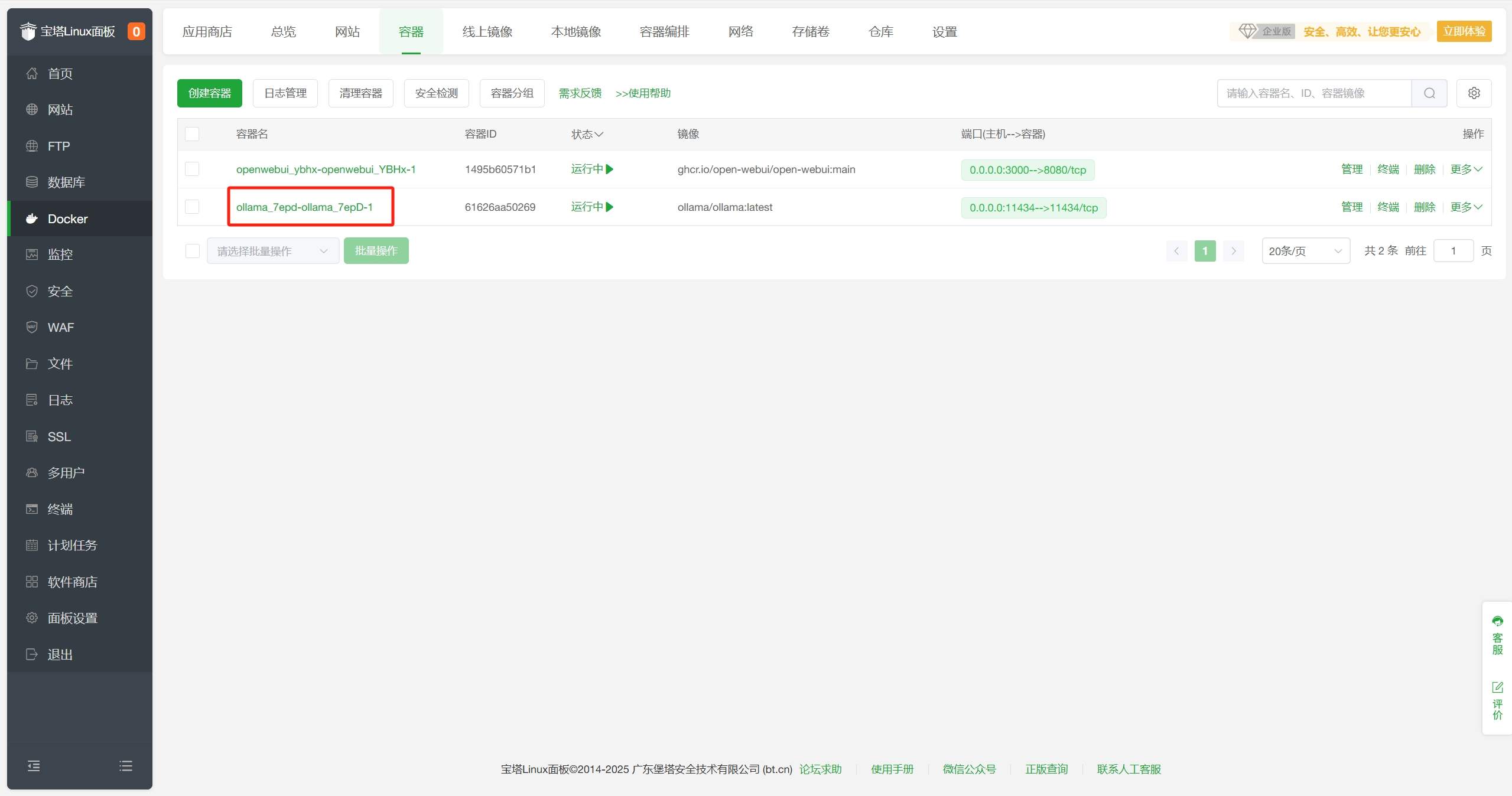Click 终端 for ollama container
This screenshot has width=1512, height=796.
(1389, 207)
